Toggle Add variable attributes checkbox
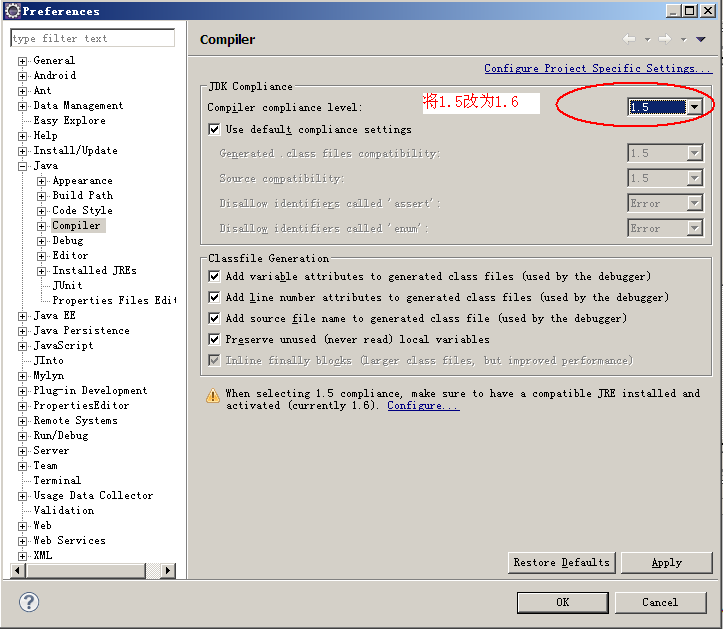 pyautogui.click(x=214, y=276)
